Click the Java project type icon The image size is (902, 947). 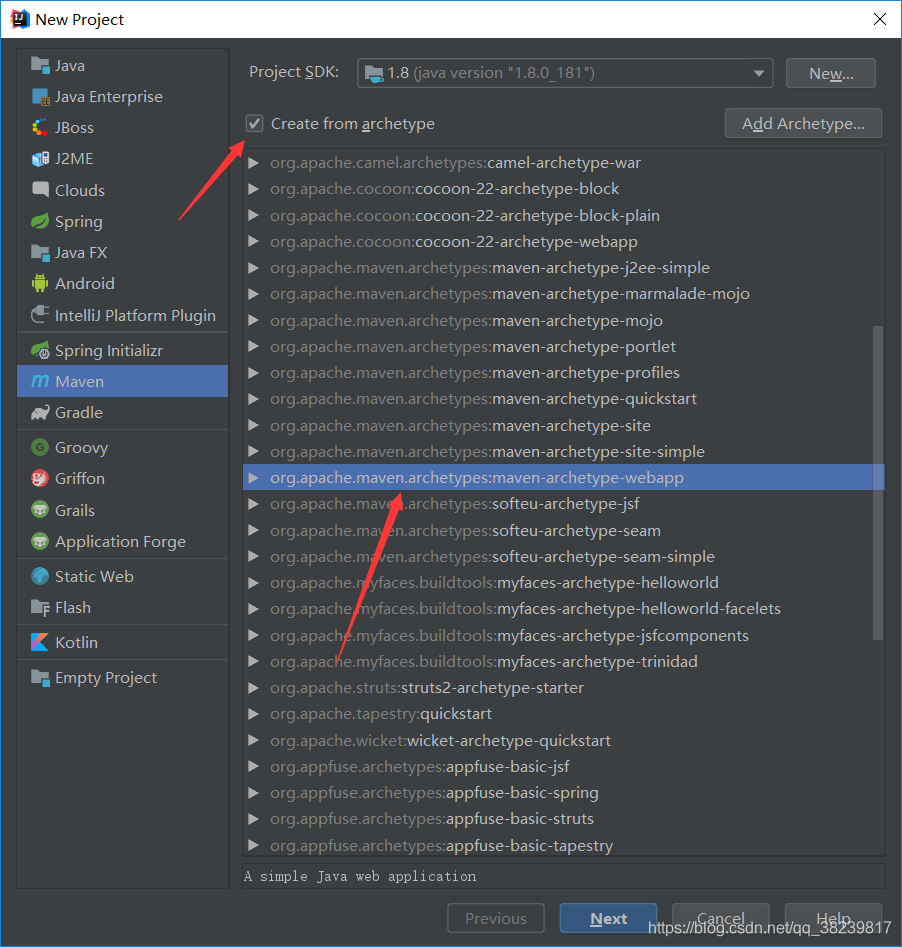point(40,65)
